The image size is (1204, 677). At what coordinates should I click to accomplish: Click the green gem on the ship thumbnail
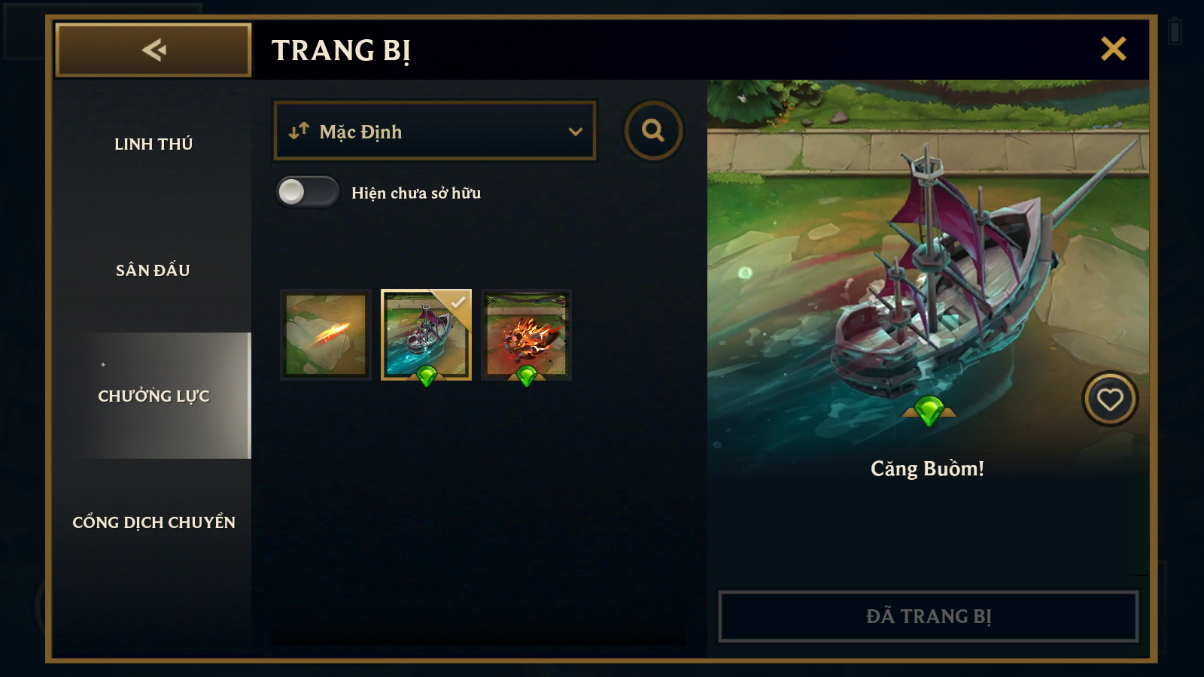coord(427,376)
